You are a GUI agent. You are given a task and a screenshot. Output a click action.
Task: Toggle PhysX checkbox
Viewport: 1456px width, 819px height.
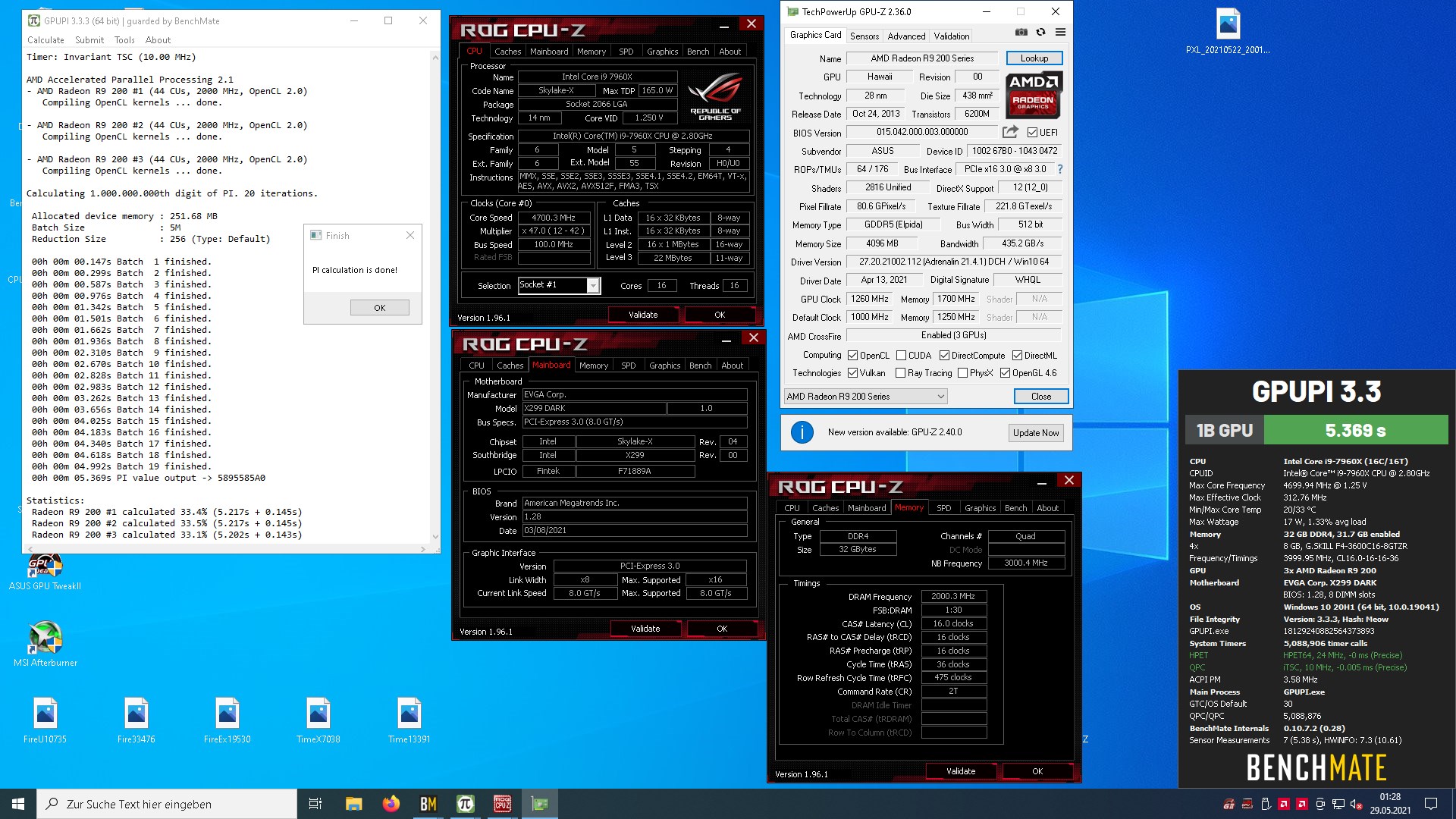click(x=962, y=373)
